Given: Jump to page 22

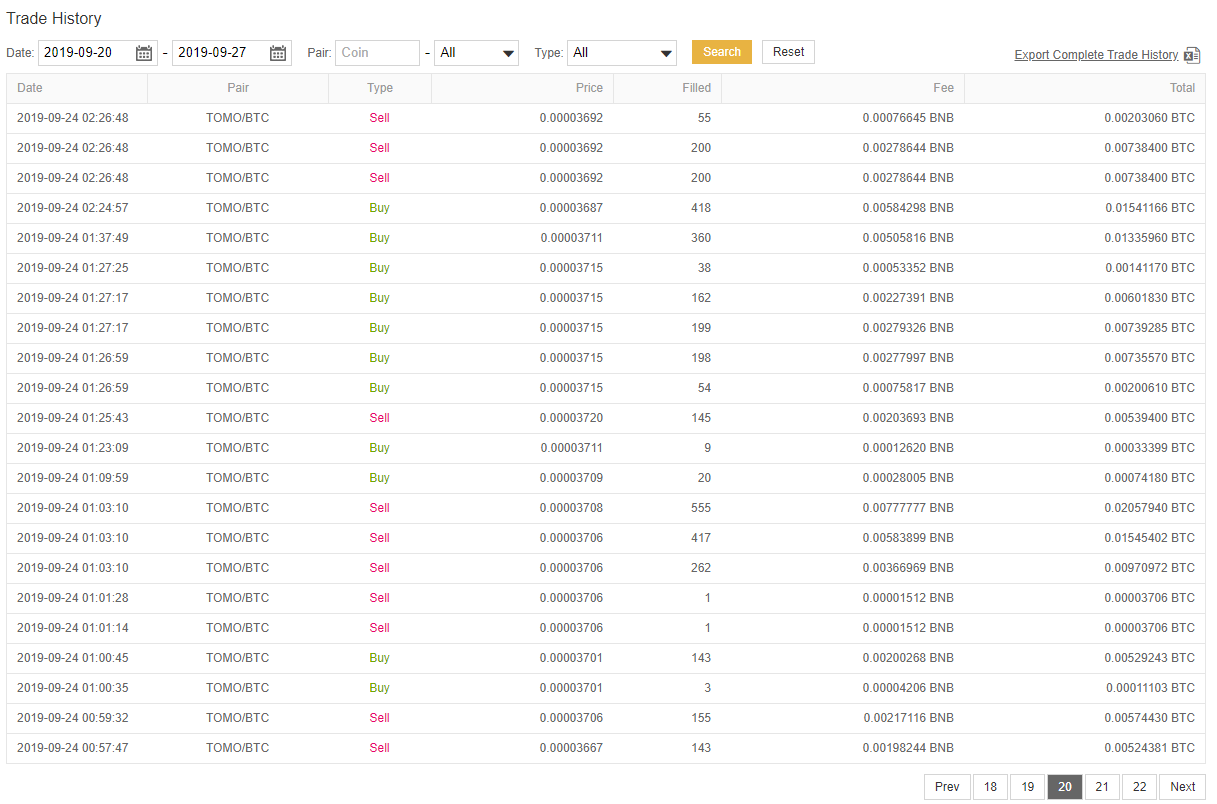Looking at the screenshot, I should 1139,787.
